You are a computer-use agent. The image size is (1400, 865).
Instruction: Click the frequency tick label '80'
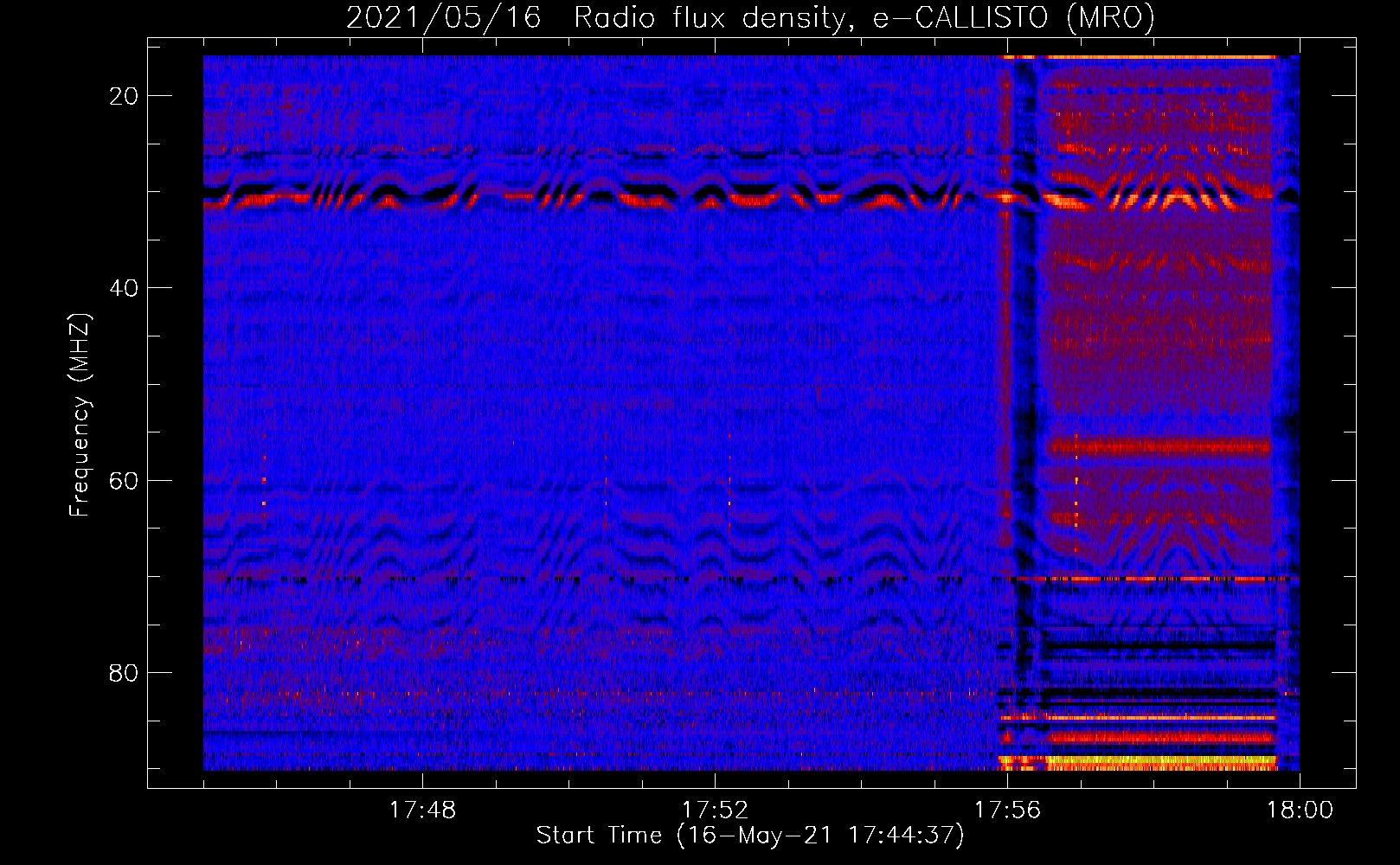124,672
